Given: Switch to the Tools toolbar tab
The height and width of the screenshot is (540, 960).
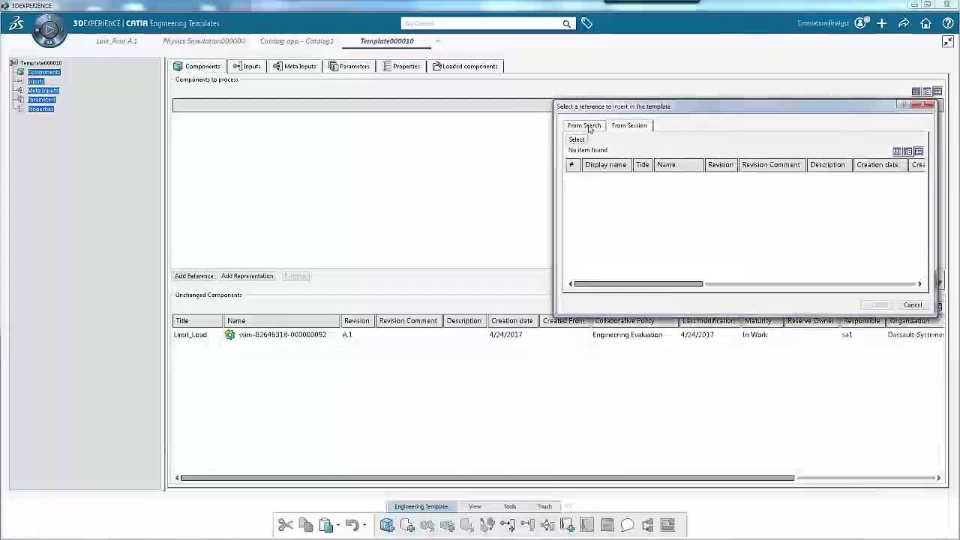Looking at the screenshot, I should (510, 506).
